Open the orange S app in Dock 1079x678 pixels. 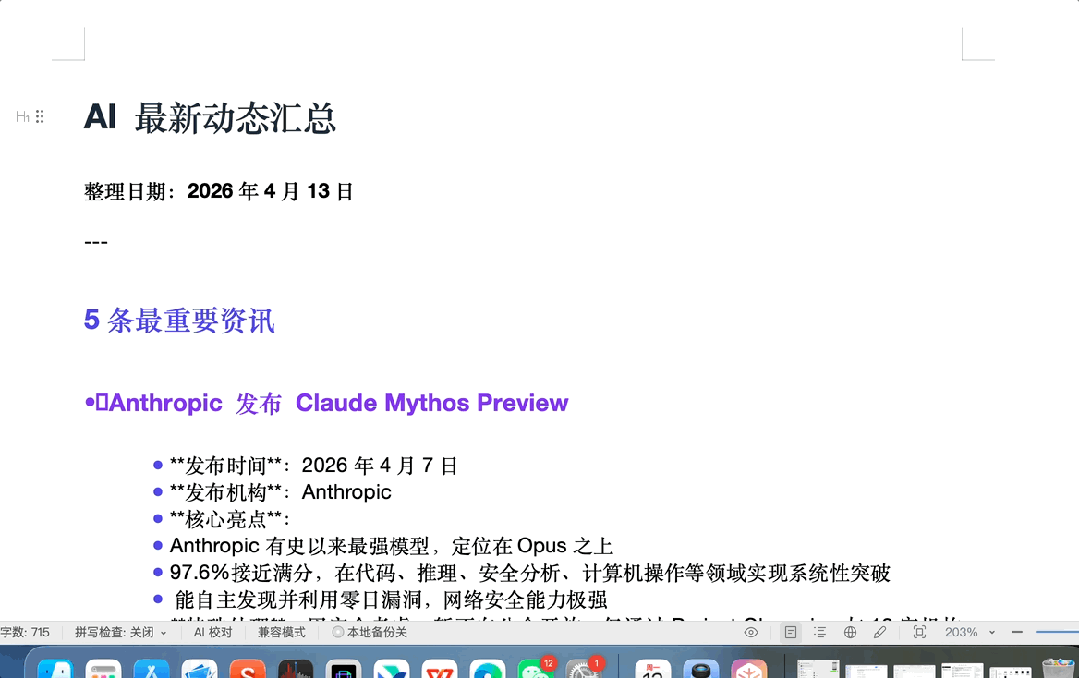coord(248,670)
